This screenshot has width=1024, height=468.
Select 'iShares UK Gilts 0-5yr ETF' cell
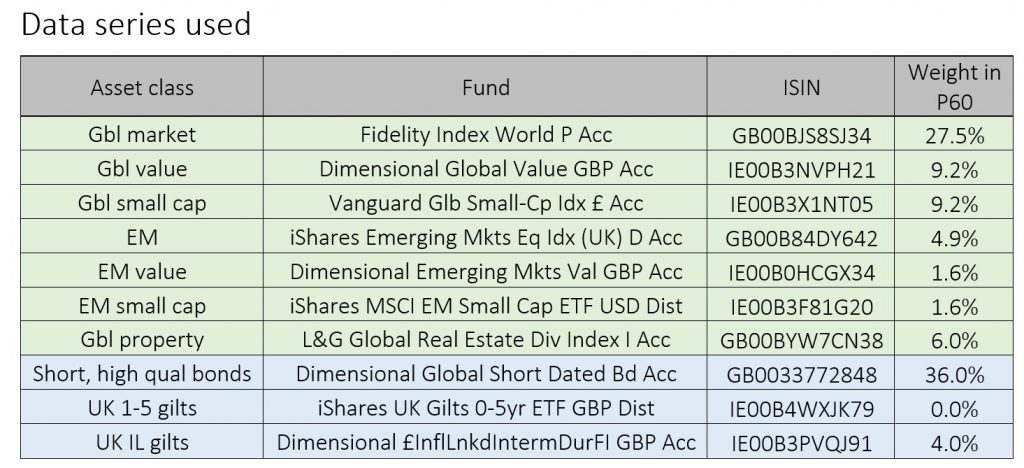pos(485,407)
